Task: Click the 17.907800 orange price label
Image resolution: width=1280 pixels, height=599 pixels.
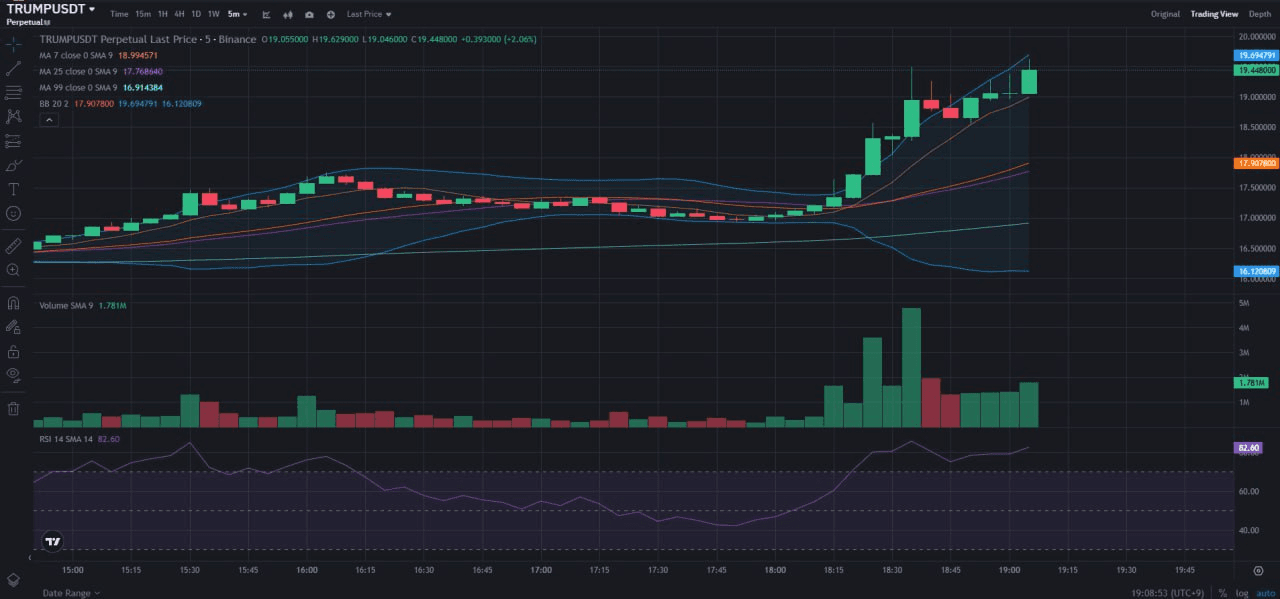Action: [x=1256, y=163]
